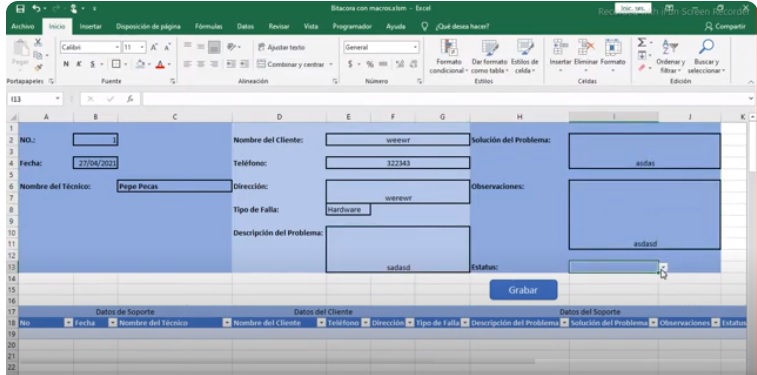Open the Datos tab
The width and height of the screenshot is (757, 375).
(x=245, y=27)
